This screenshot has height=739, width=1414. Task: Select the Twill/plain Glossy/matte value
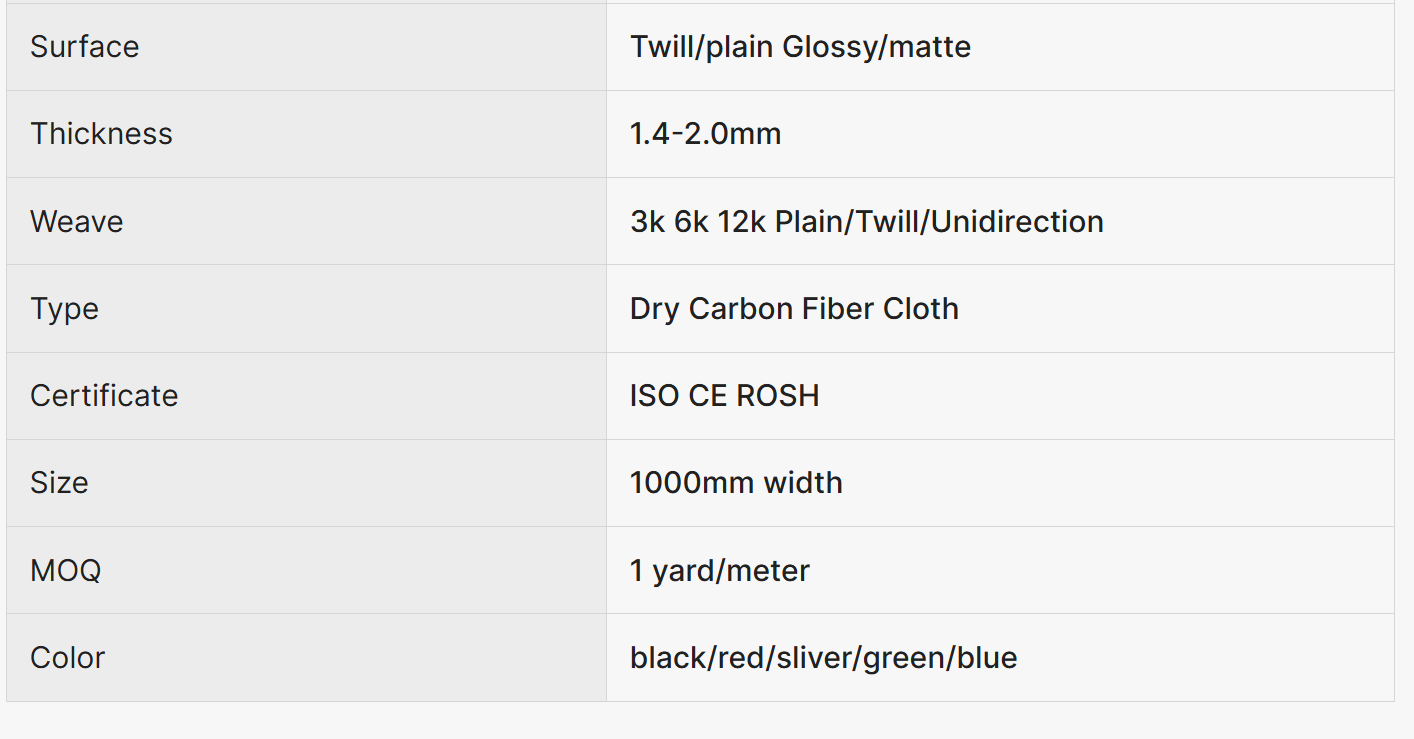(800, 47)
